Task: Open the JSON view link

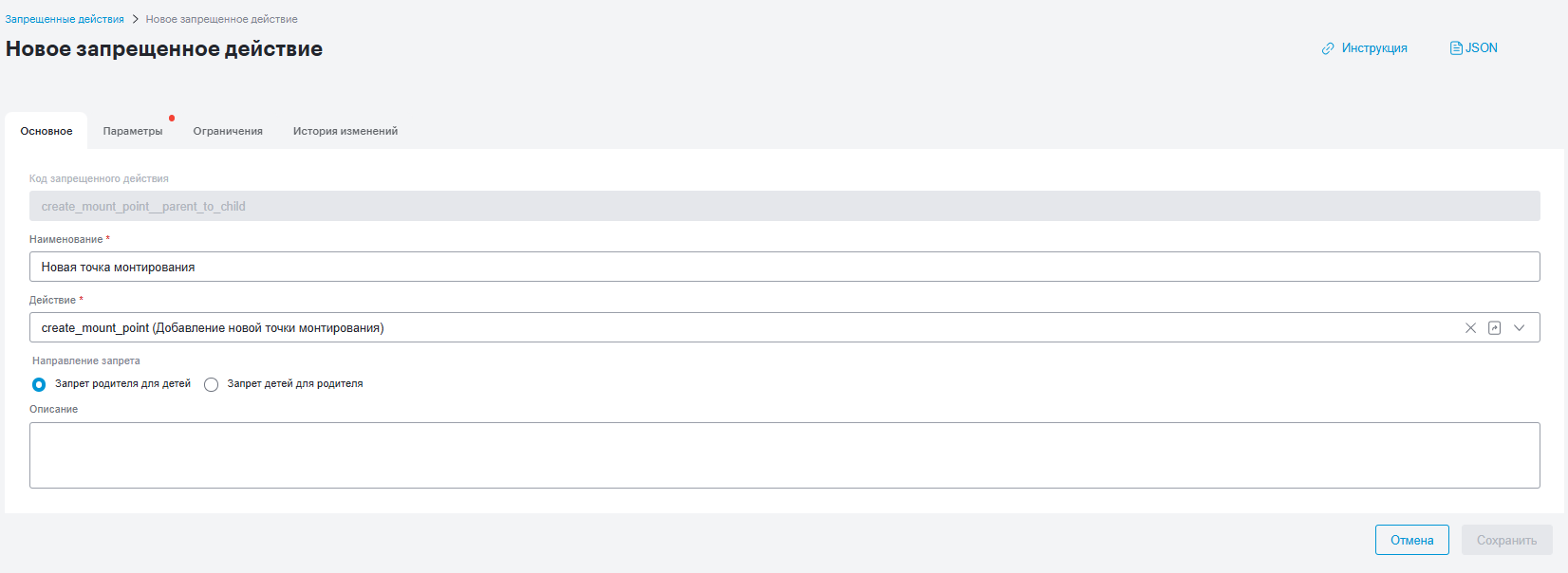Action: pyautogui.click(x=1482, y=48)
